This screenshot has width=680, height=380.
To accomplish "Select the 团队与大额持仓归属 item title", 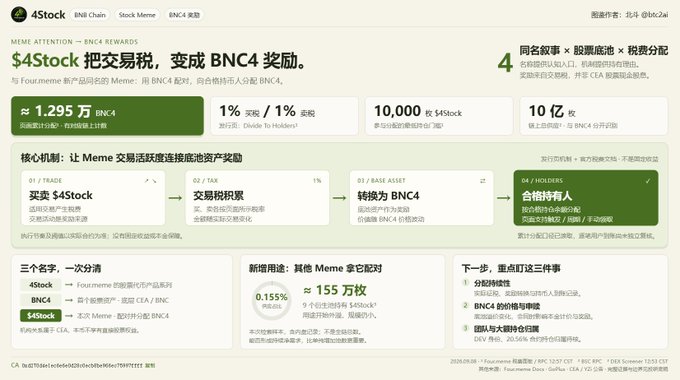I will (x=506, y=329).
